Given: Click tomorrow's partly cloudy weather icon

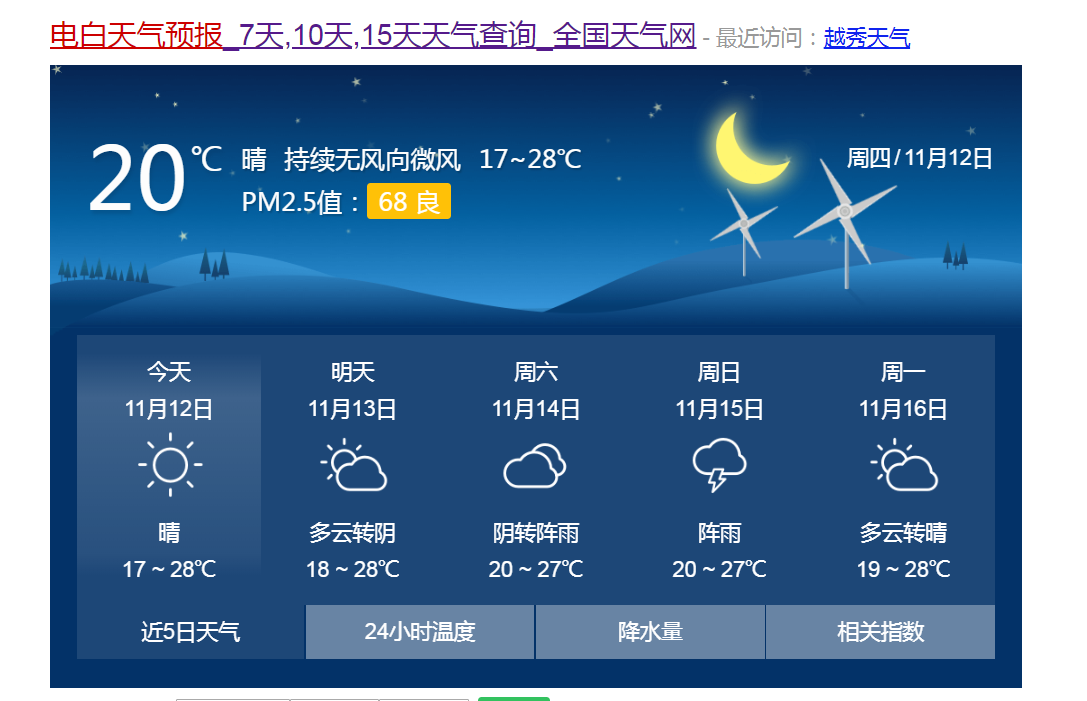Looking at the screenshot, I should coord(353,466).
